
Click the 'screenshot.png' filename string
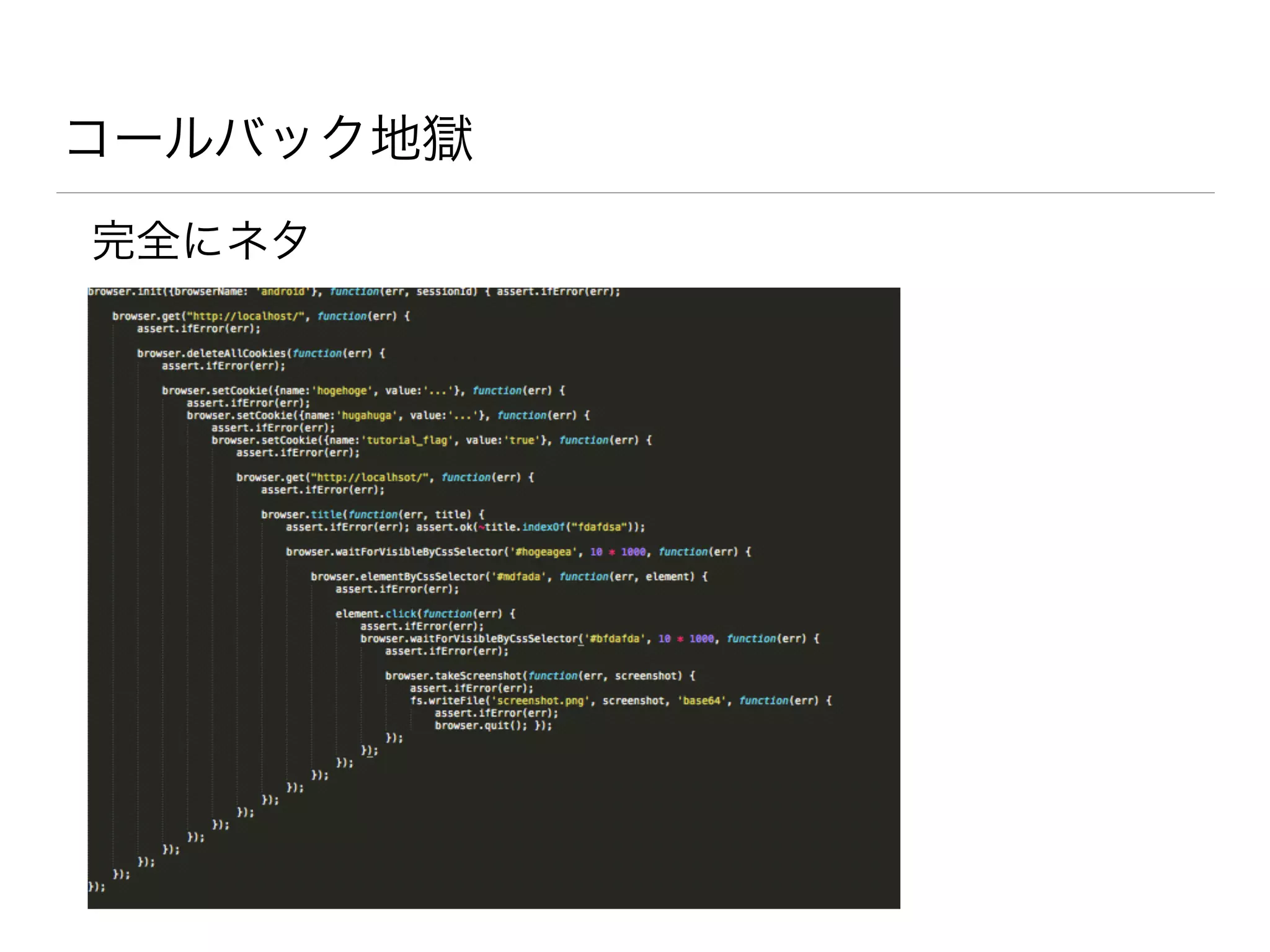[x=540, y=700]
